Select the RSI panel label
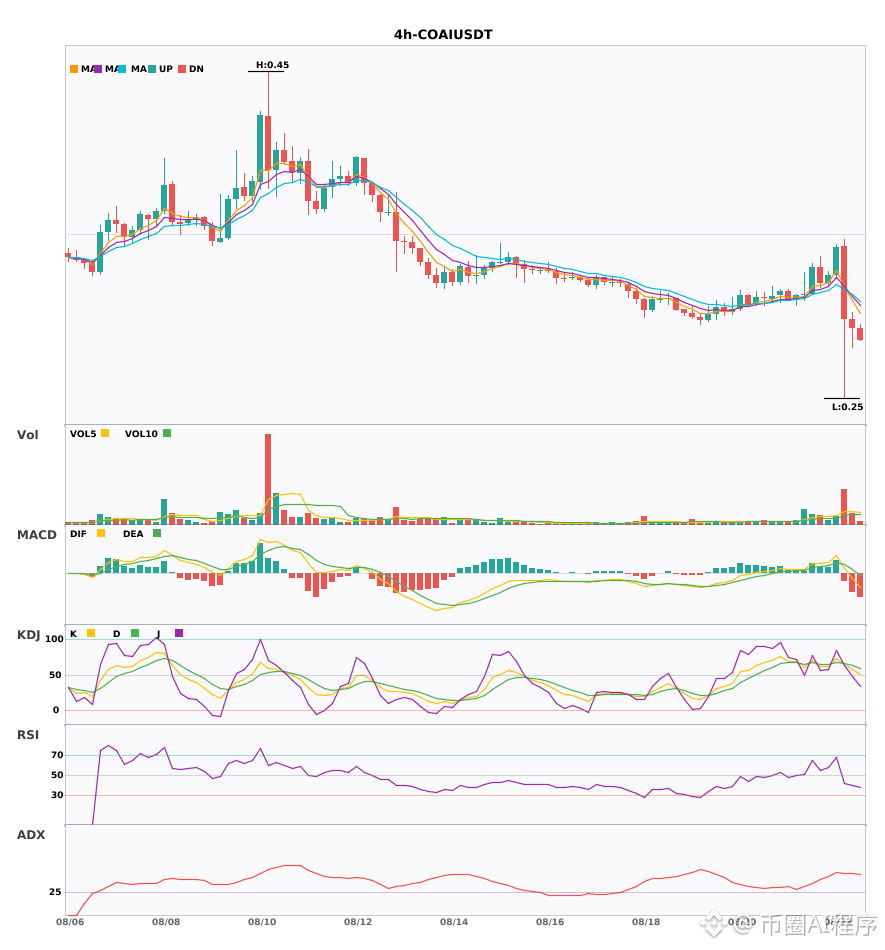Image resolution: width=885 pixels, height=950 pixels. coord(28,735)
